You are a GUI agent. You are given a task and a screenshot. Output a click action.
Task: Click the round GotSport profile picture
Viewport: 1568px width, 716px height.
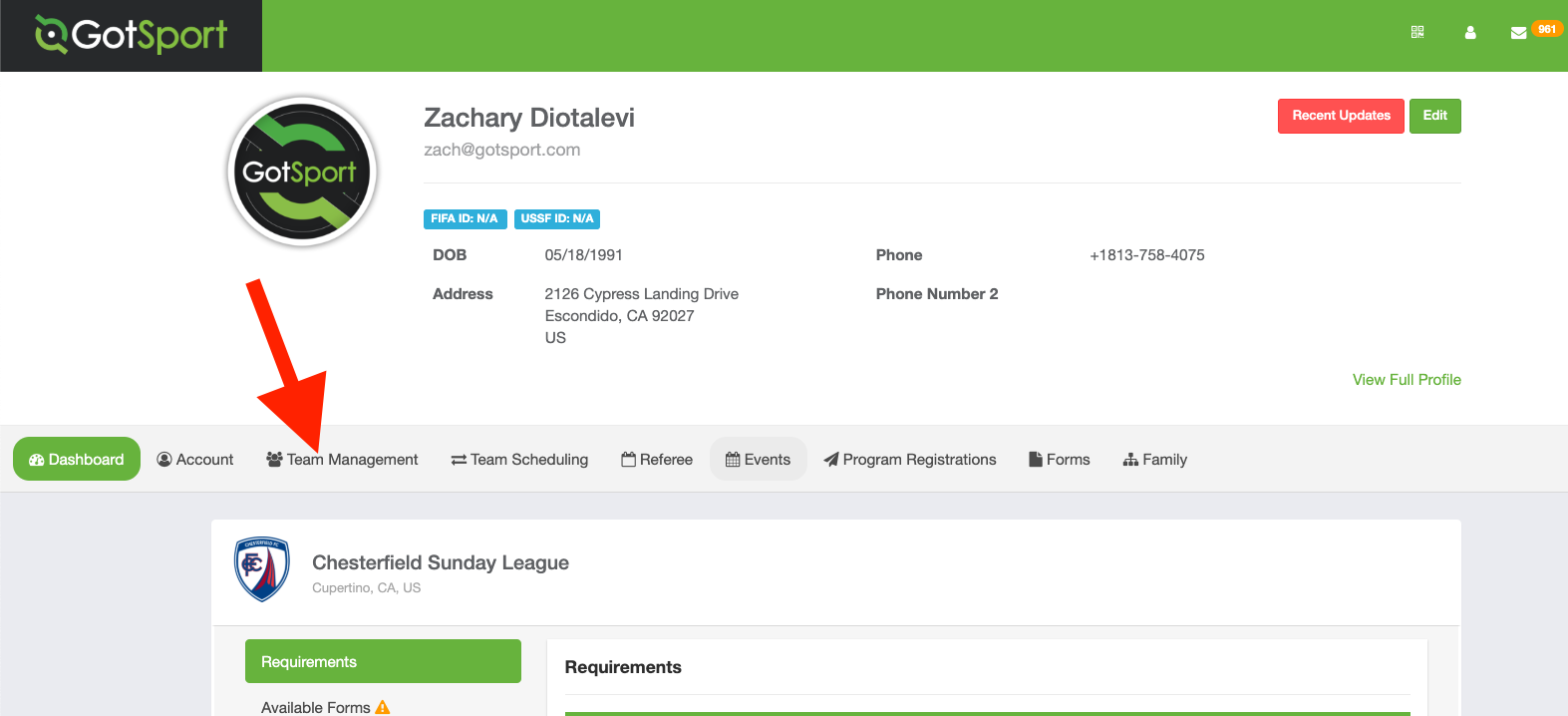[x=302, y=172]
